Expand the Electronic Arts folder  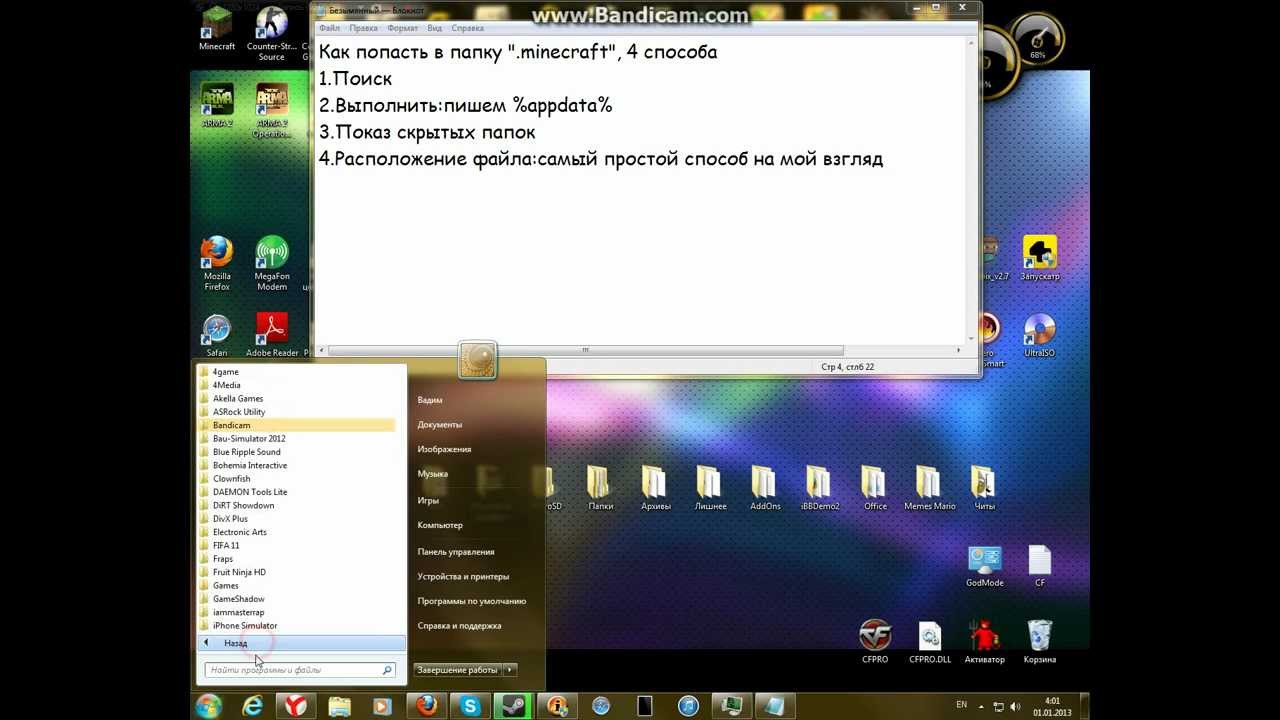point(297,532)
